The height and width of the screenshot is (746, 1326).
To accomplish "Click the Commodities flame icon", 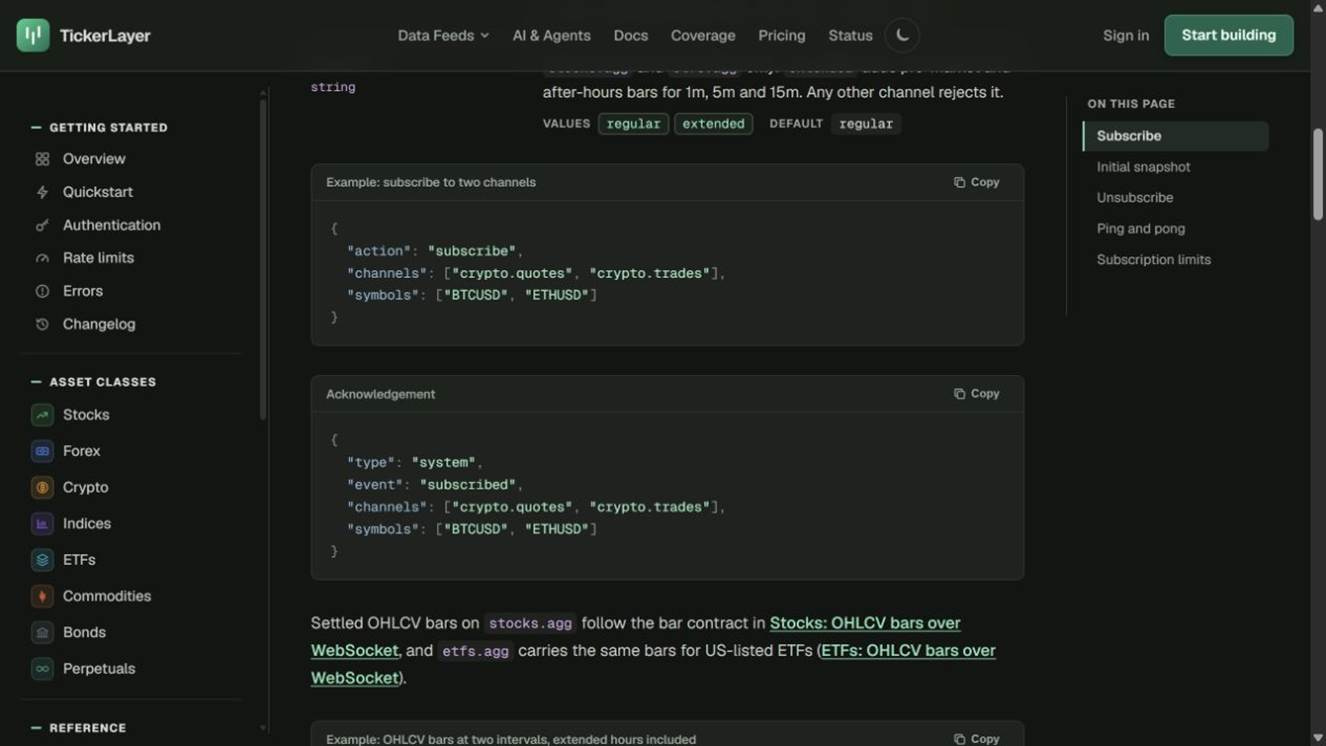I will coord(42,596).
